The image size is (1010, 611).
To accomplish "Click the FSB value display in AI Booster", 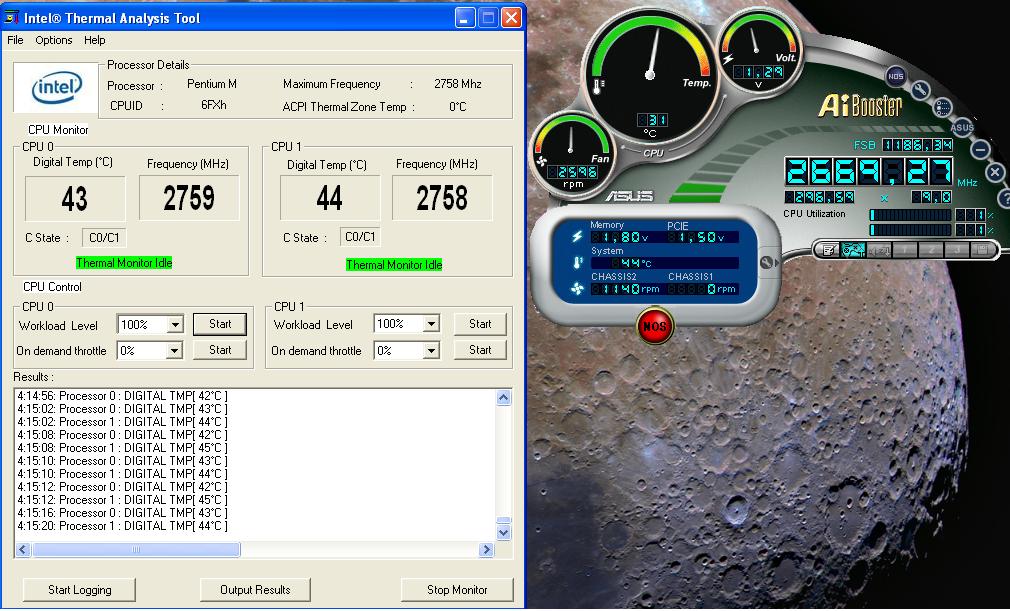I will click(917, 145).
